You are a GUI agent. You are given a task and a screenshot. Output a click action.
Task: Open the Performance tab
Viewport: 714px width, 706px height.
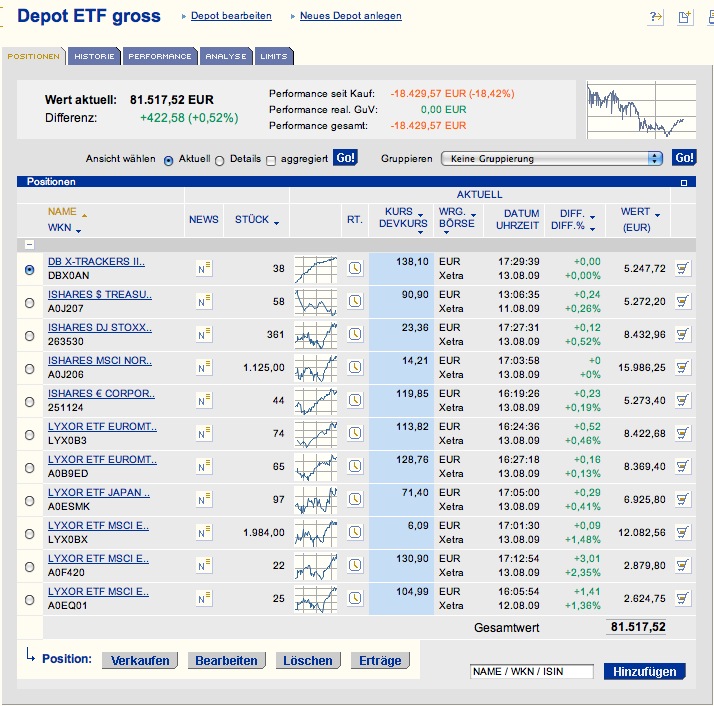pos(160,57)
